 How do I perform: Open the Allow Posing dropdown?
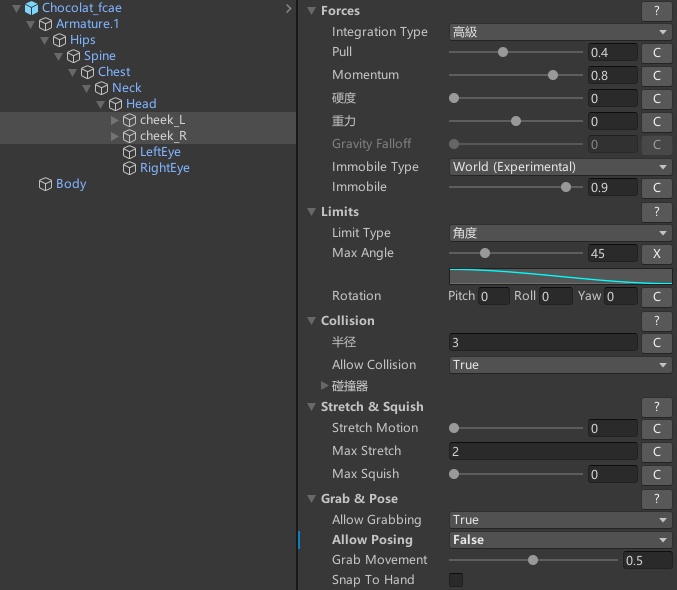click(560, 540)
